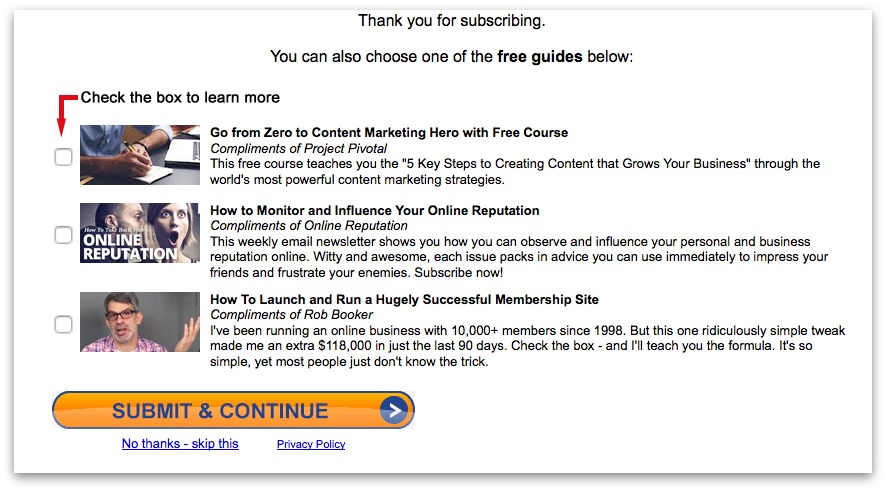Select the Online Reputation thumbnail image
This screenshot has width=886, height=491.
pyautogui.click(x=140, y=233)
